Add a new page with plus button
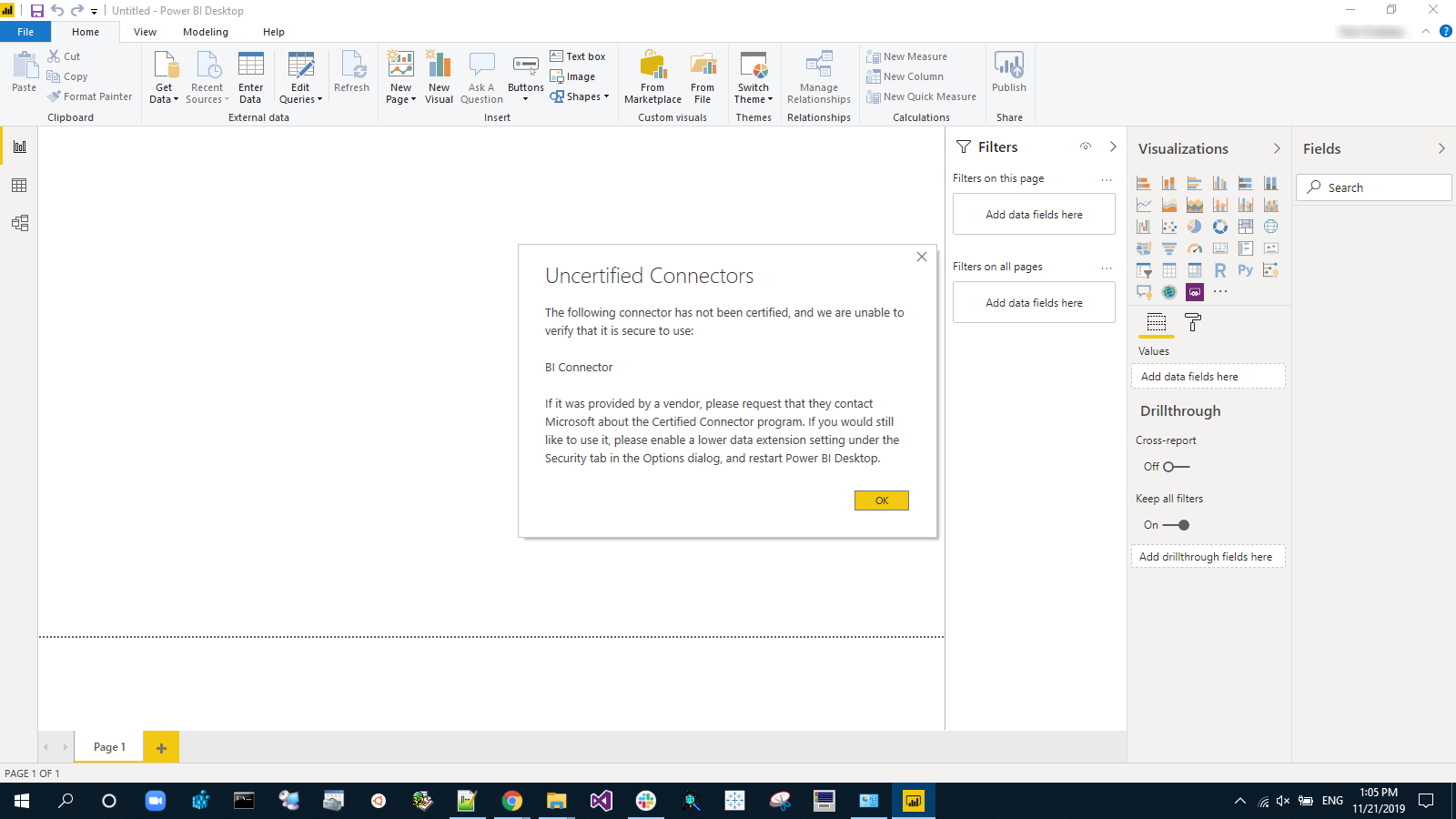Viewport: 1456px width, 819px height. point(161,747)
